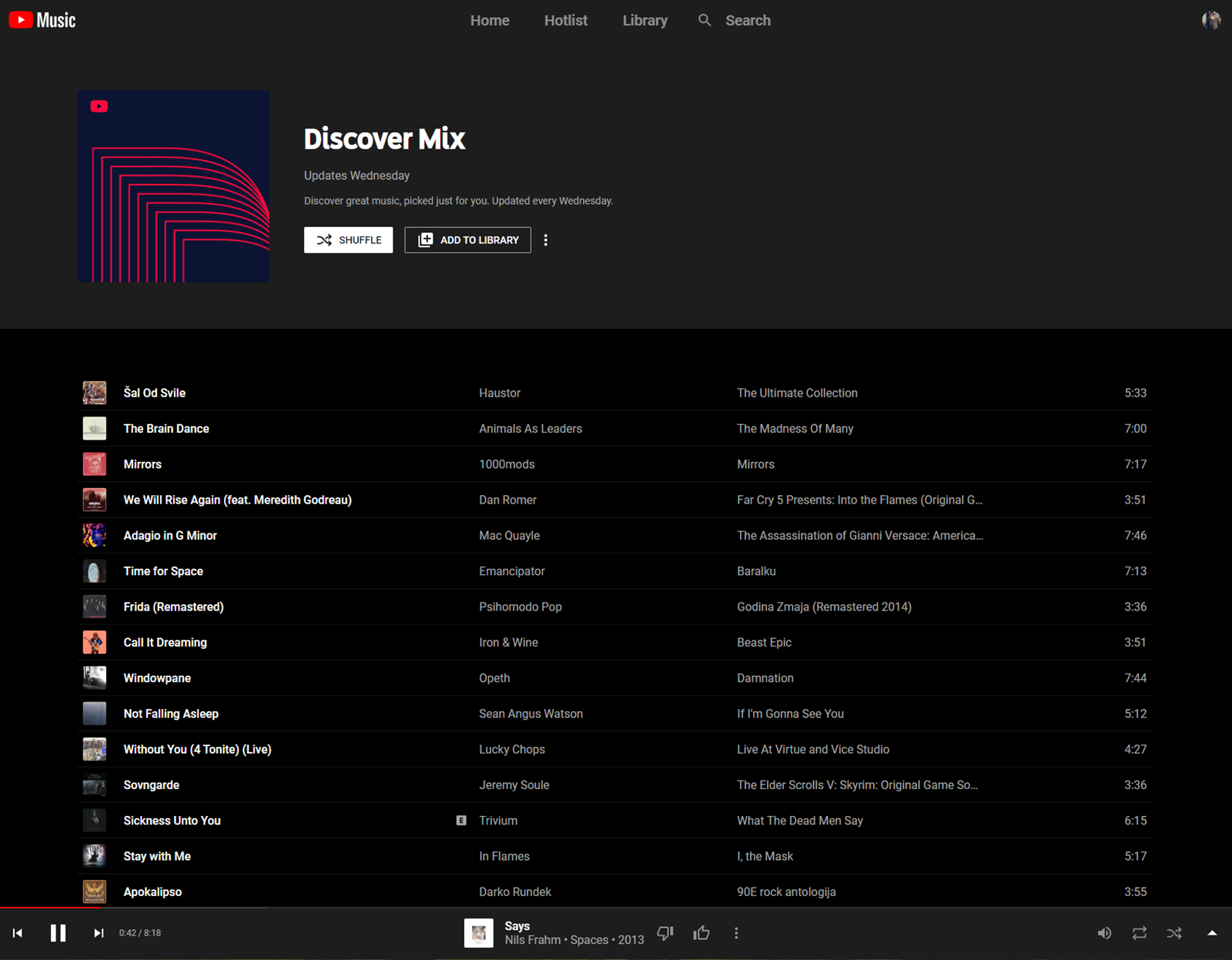Click the Search field
Image resolution: width=1232 pixels, height=960 pixels.
pyautogui.click(x=748, y=21)
